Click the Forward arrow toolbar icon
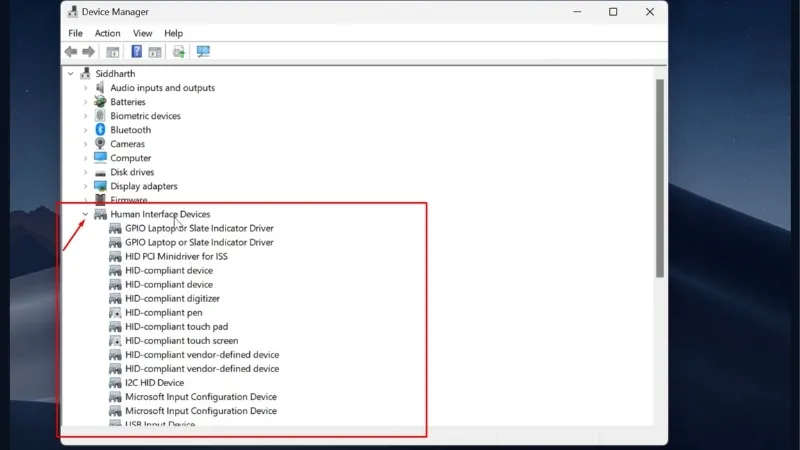800x450 pixels. coord(89,52)
